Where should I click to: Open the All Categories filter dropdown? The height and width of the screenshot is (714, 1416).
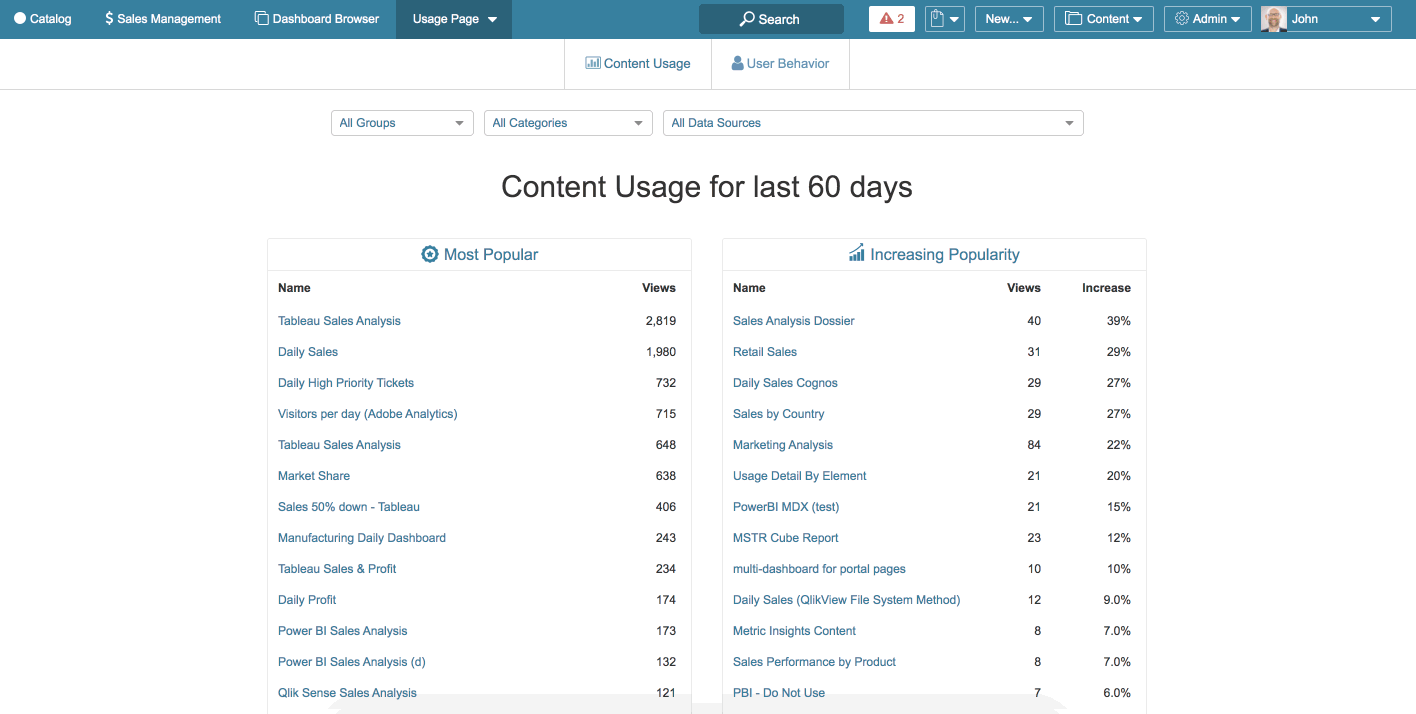click(568, 123)
